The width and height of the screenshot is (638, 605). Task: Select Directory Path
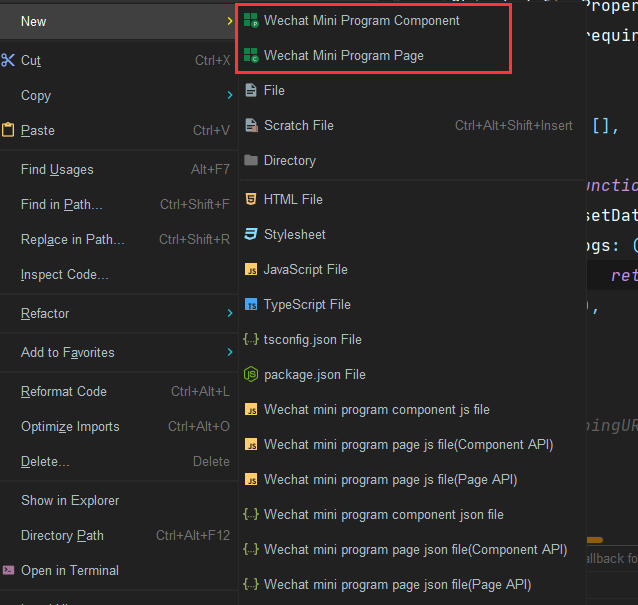118,535
